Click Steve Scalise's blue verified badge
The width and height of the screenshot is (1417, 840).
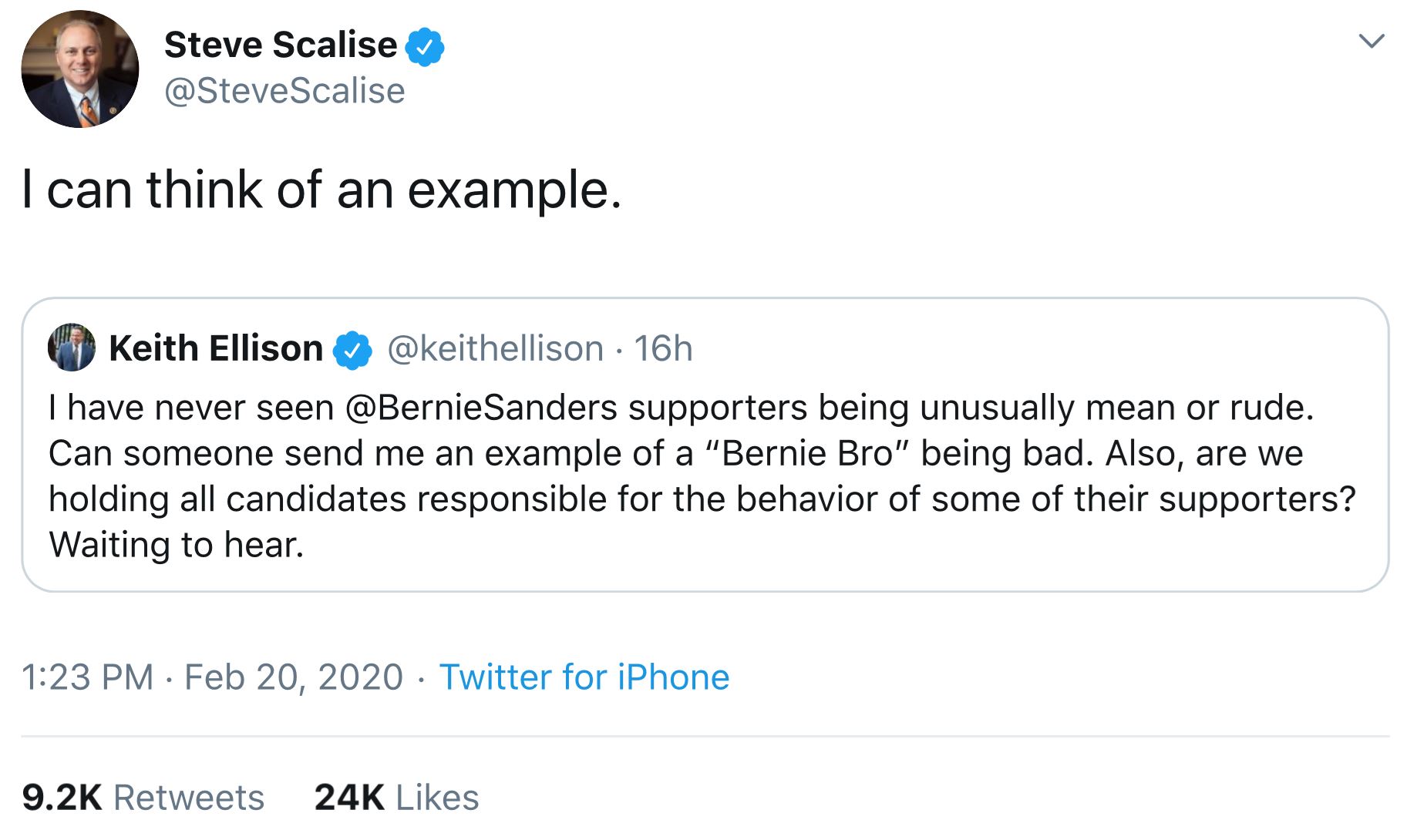tap(425, 46)
